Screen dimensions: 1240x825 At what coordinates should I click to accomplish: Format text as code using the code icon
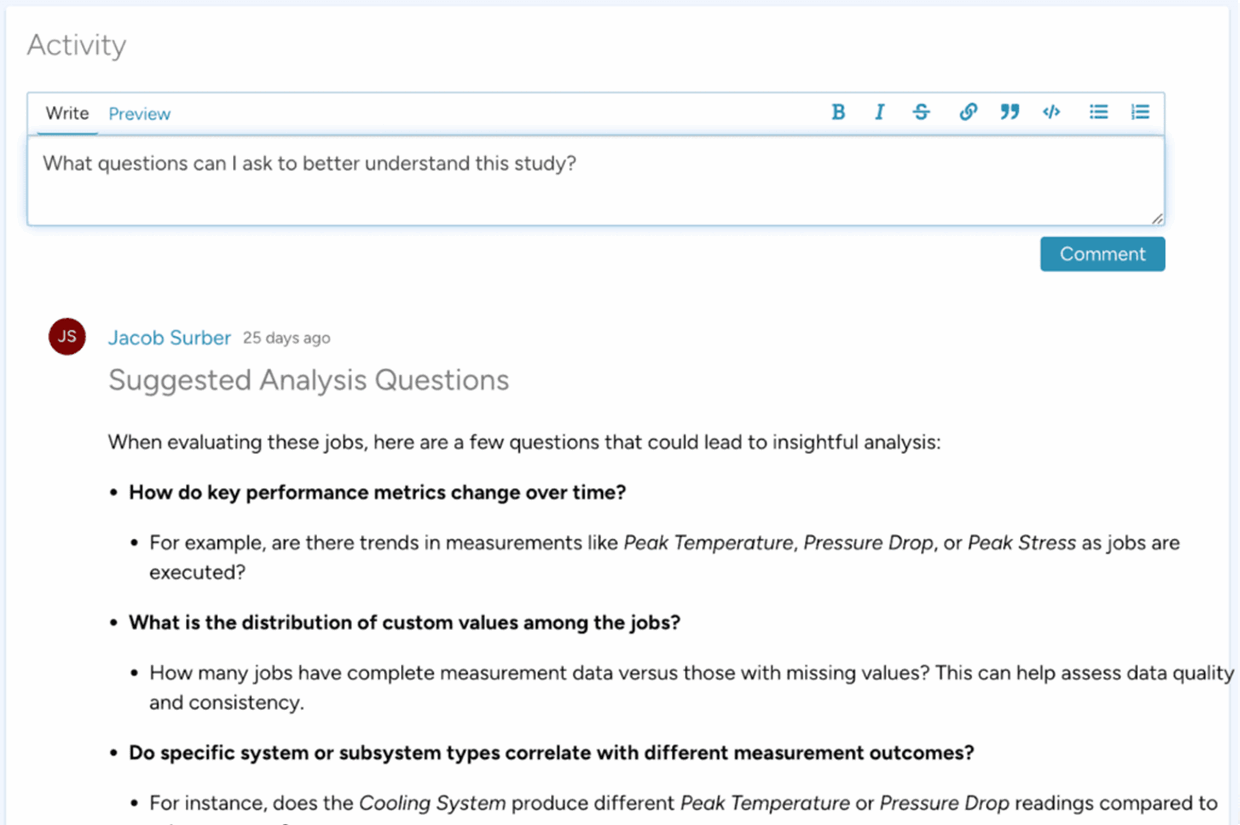click(1051, 112)
